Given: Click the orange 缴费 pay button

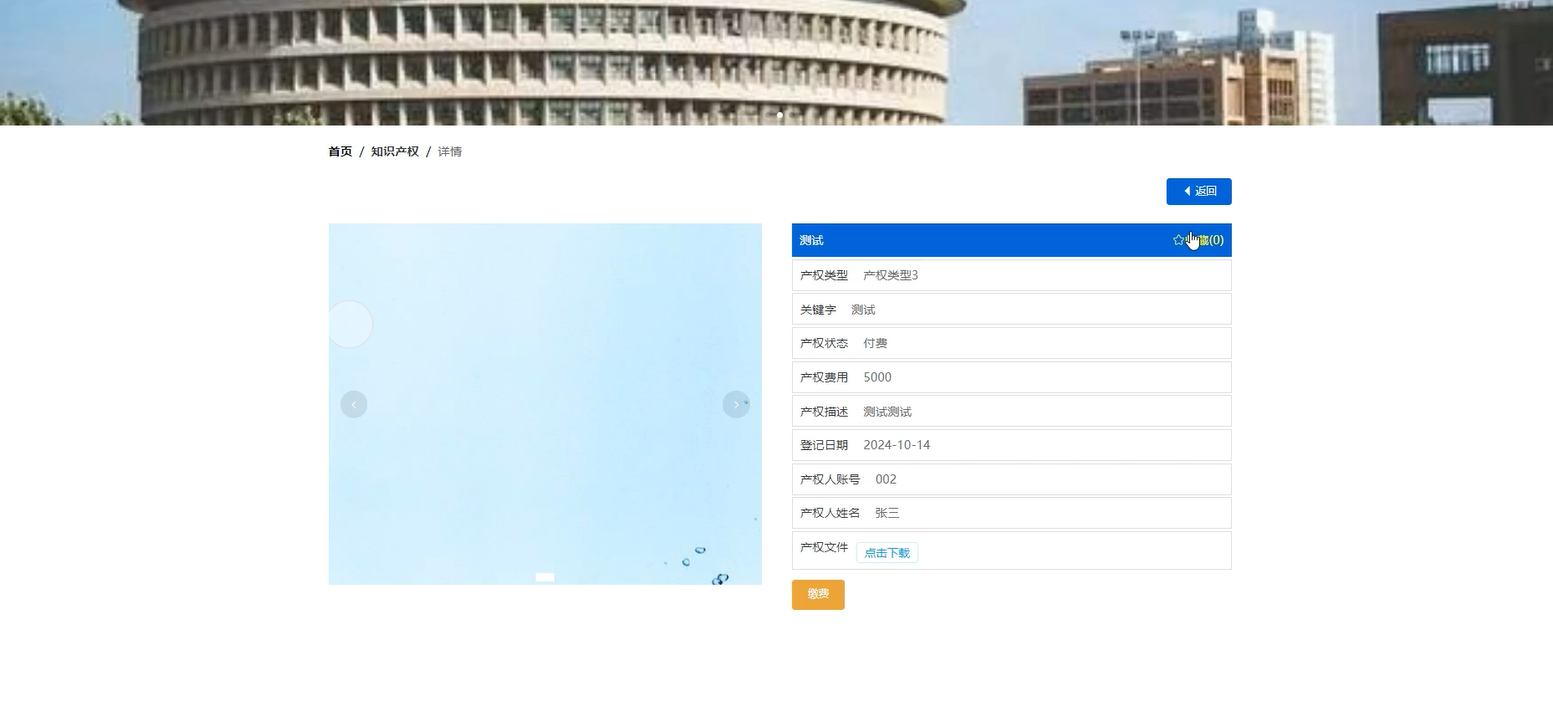Looking at the screenshot, I should click(818, 594).
